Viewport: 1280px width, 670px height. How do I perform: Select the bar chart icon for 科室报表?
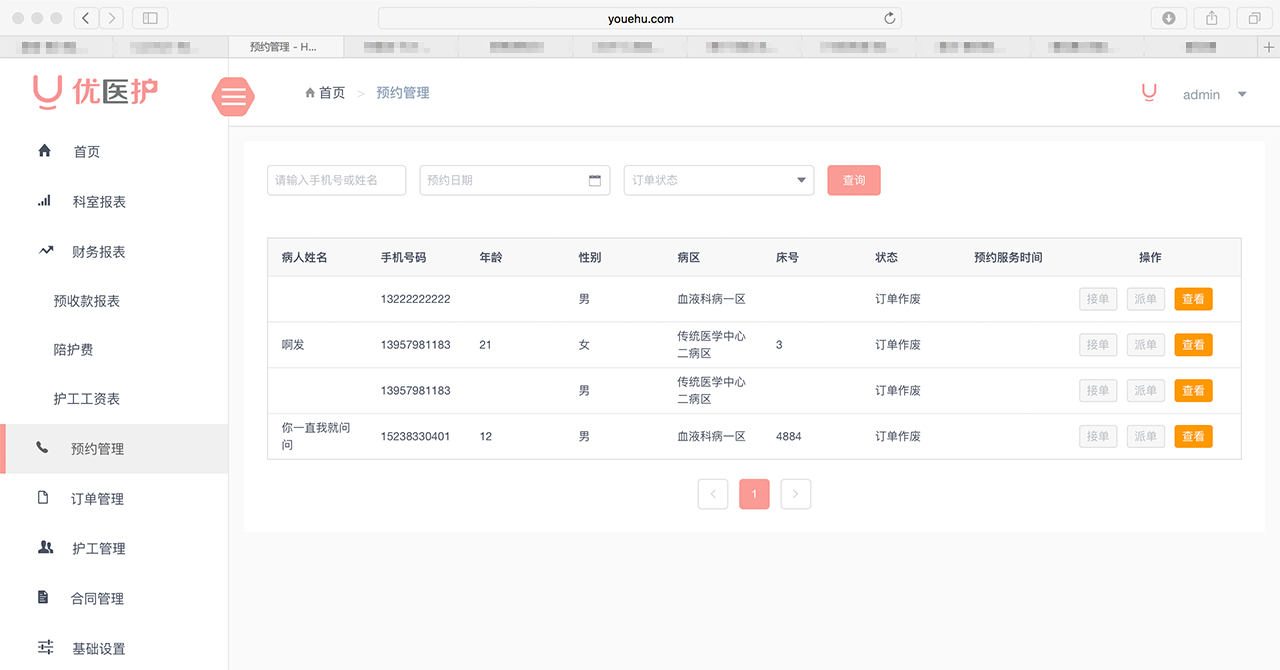44,201
